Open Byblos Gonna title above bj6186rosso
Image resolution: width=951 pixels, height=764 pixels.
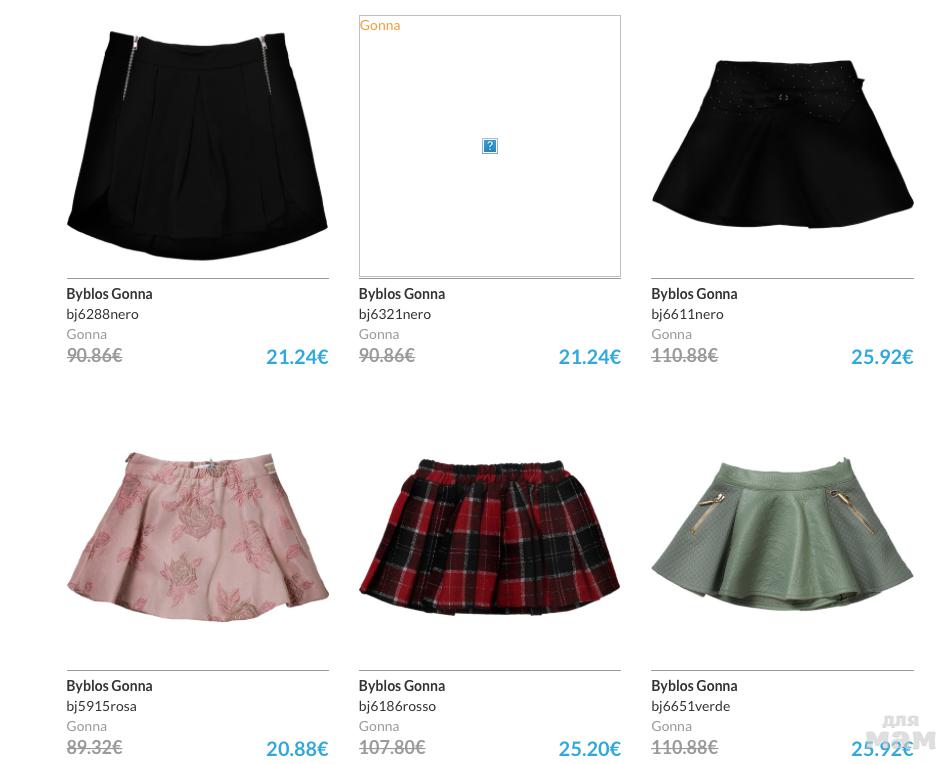(402, 686)
